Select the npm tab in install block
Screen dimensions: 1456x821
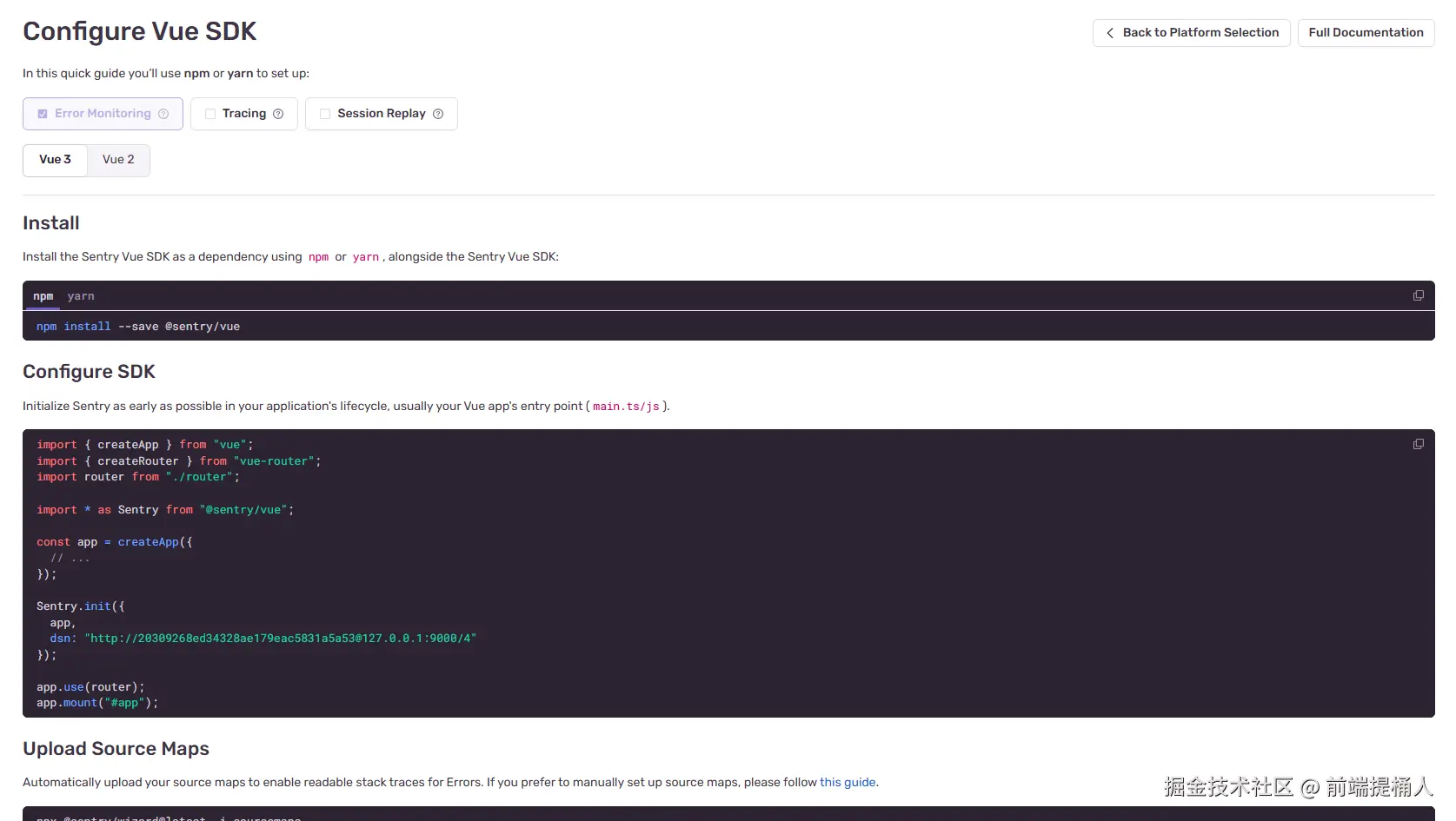(43, 295)
